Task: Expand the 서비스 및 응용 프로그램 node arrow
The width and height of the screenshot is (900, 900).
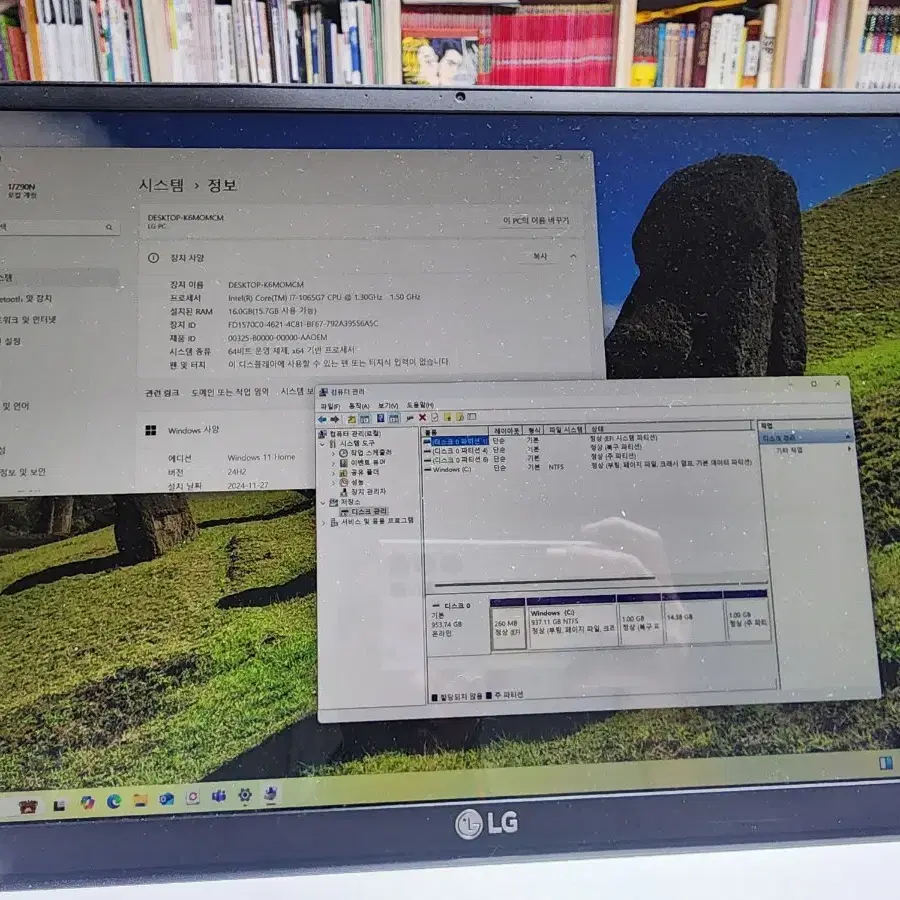Action: [324, 523]
